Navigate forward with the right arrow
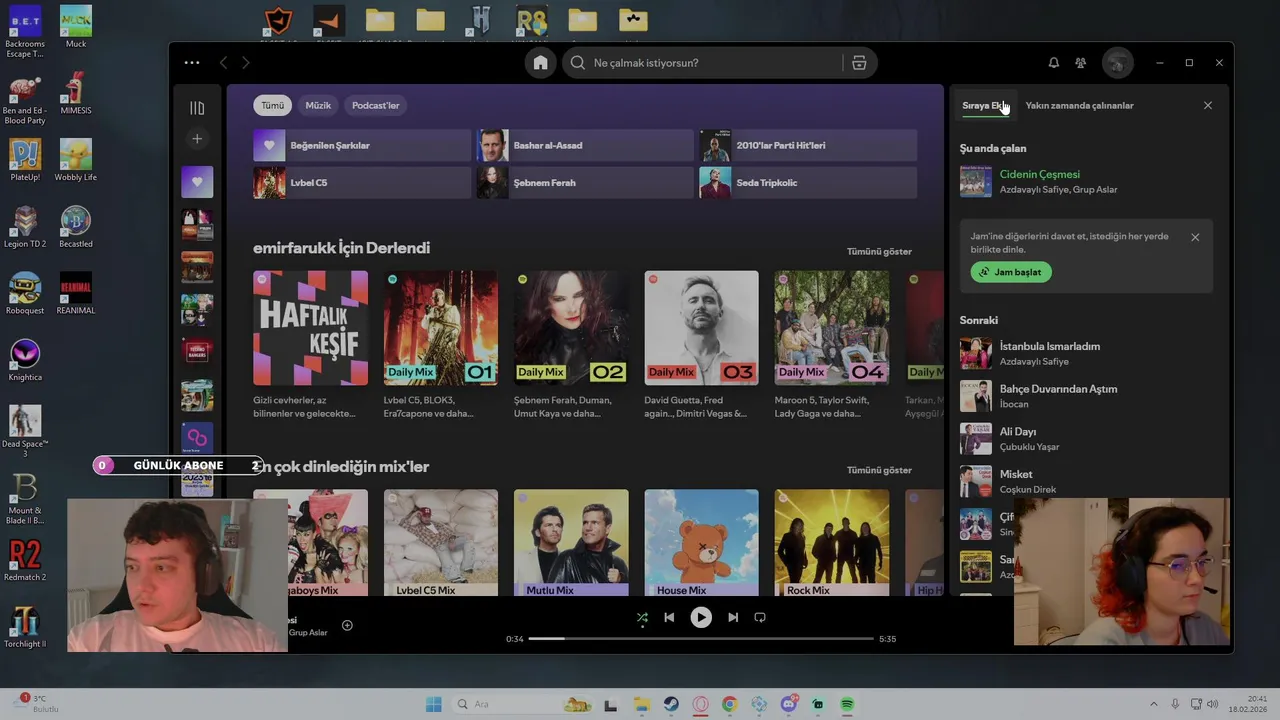Image resolution: width=1280 pixels, height=720 pixels. [246, 63]
